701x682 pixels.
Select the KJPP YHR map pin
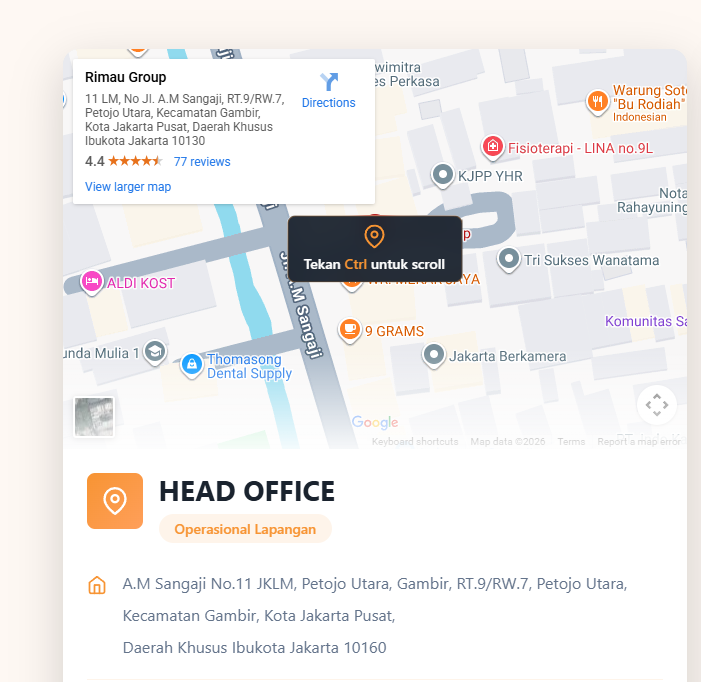click(x=443, y=176)
